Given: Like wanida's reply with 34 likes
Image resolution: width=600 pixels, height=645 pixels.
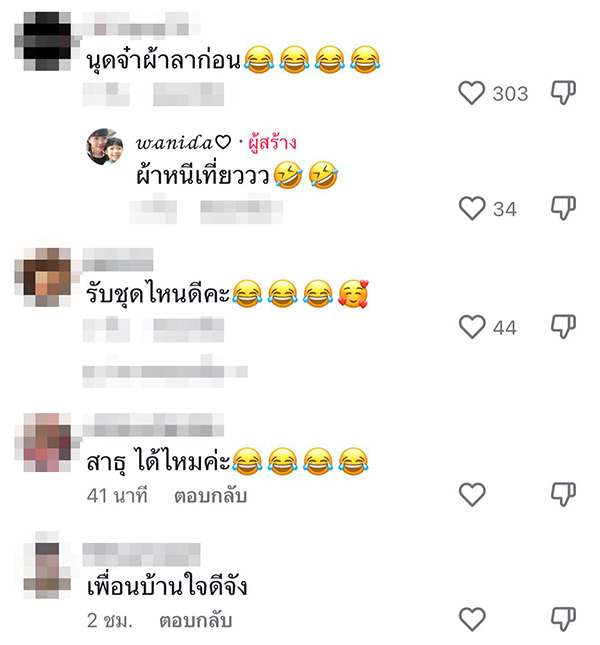Looking at the screenshot, I should click(x=472, y=209).
